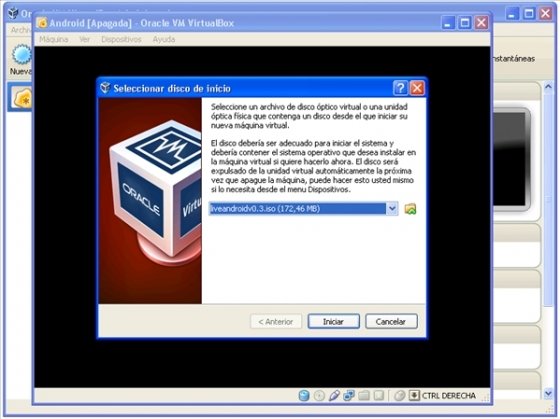Click the Iniciar button
Screen dimensions: 560x419
click(334, 321)
